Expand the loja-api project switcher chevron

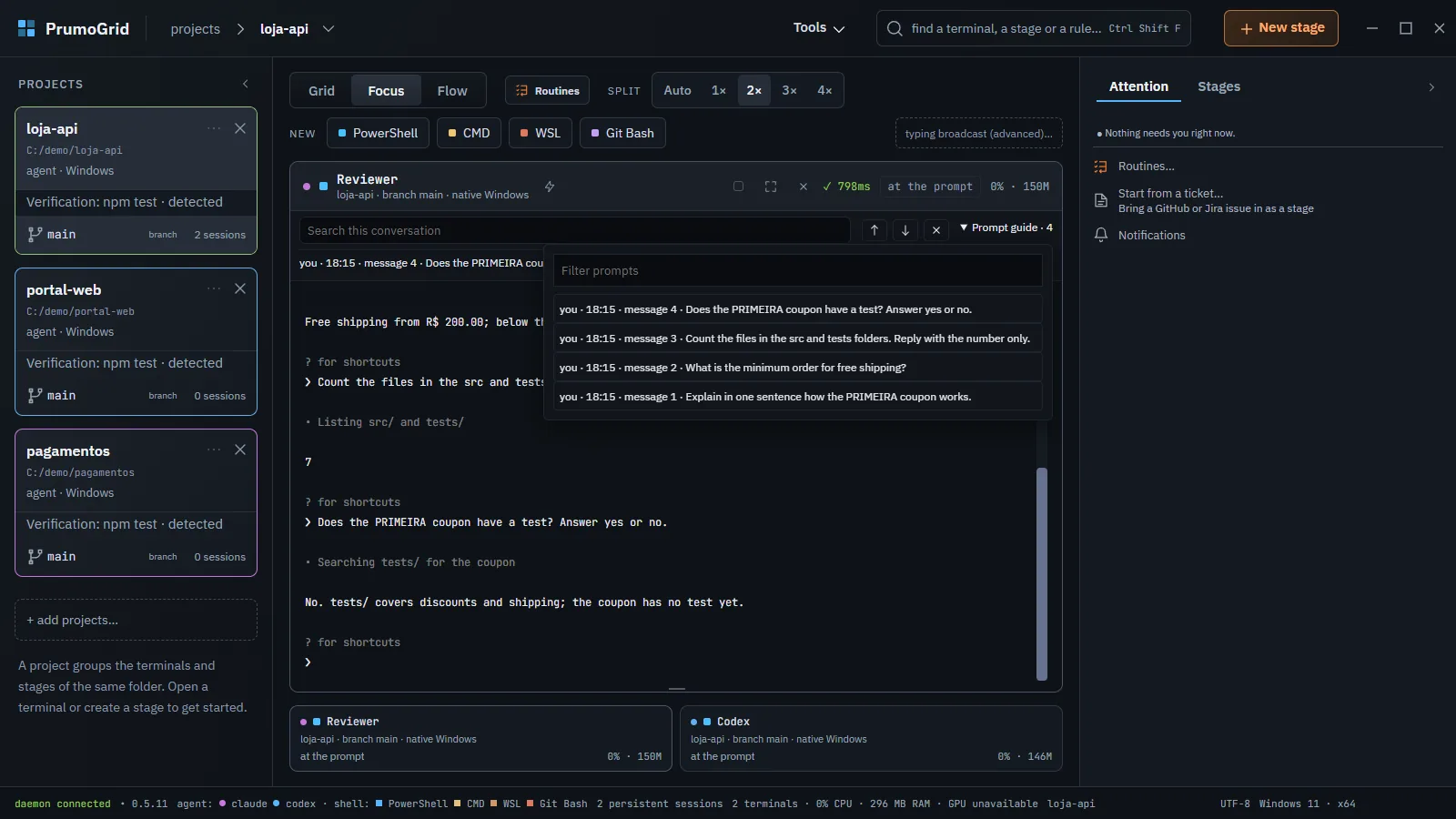329,29
